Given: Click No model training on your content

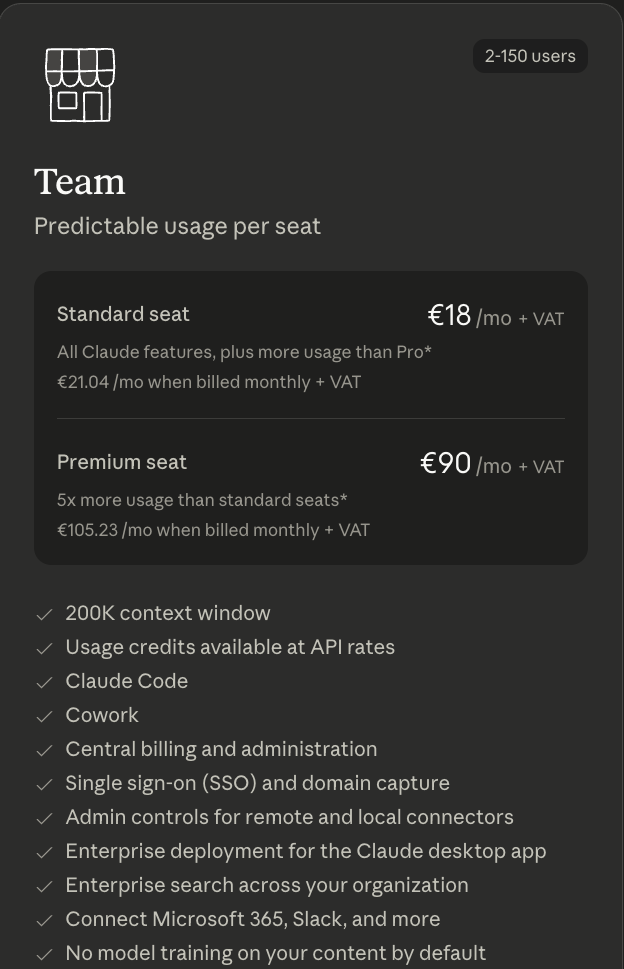Looking at the screenshot, I should (x=276, y=953).
